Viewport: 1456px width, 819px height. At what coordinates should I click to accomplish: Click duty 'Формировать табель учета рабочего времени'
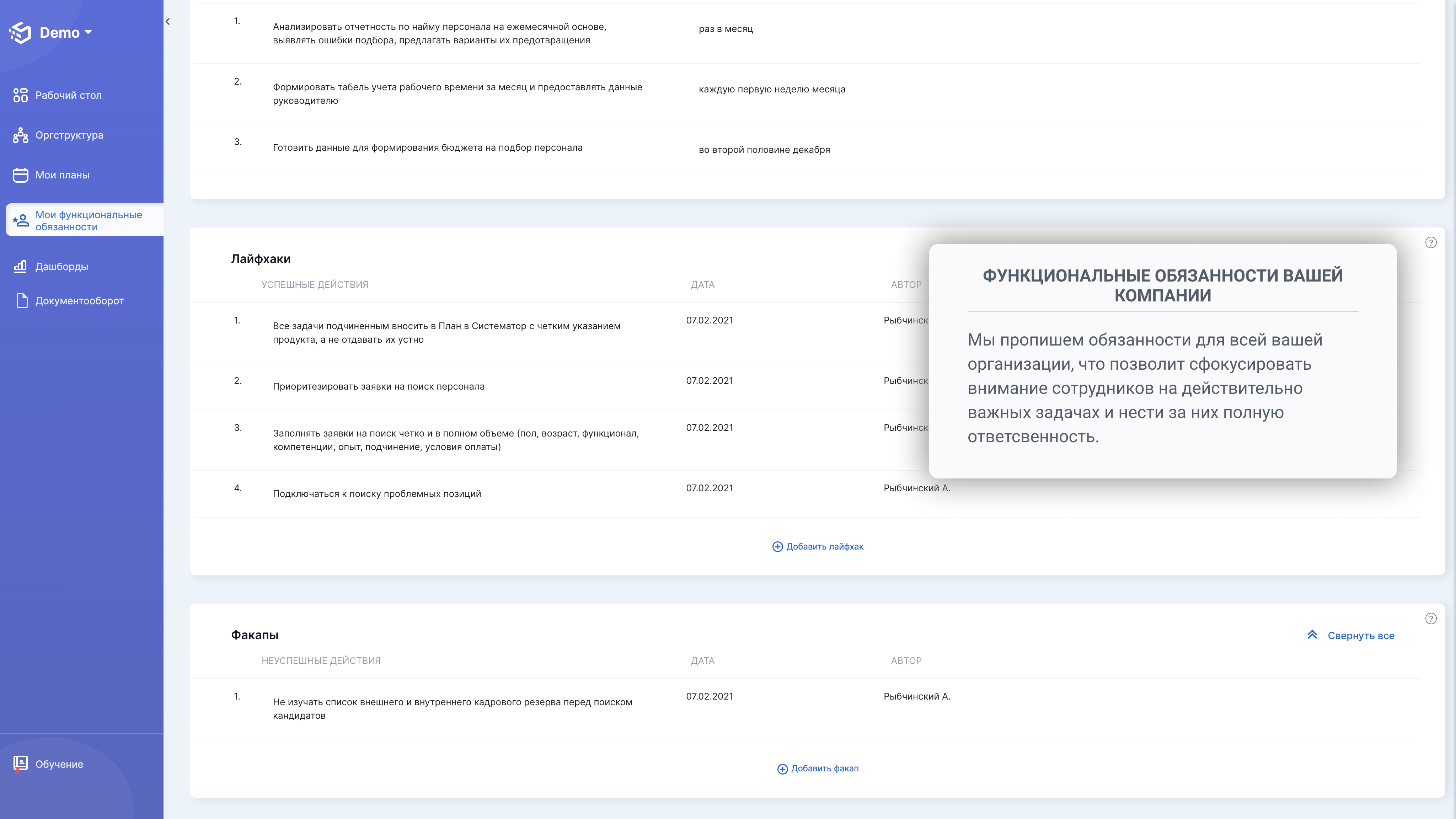(457, 94)
